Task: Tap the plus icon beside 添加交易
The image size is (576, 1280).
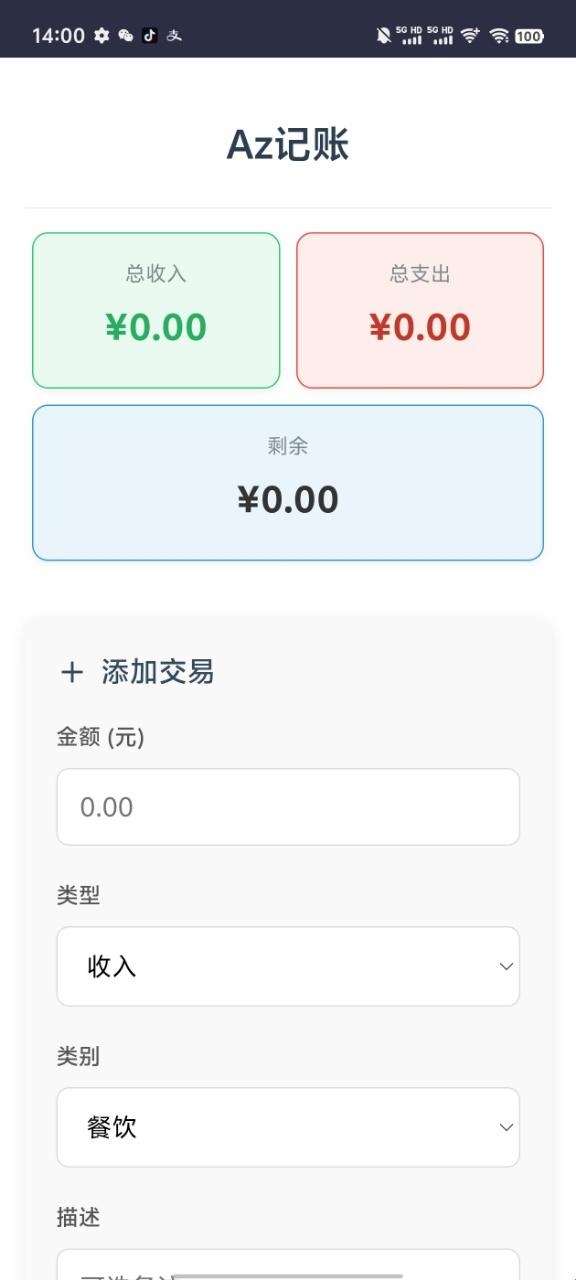Action: point(71,672)
